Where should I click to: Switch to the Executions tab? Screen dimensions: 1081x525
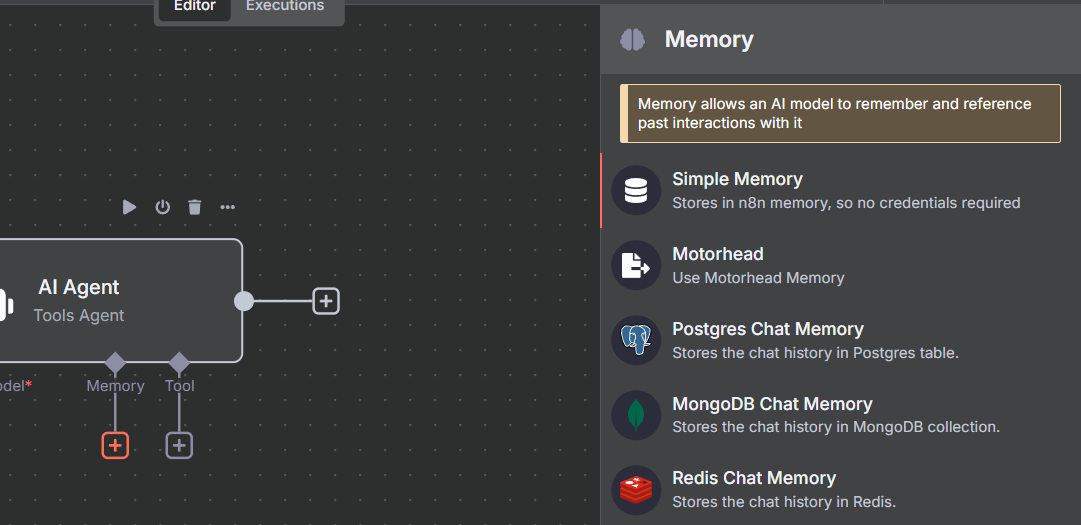[x=285, y=7]
